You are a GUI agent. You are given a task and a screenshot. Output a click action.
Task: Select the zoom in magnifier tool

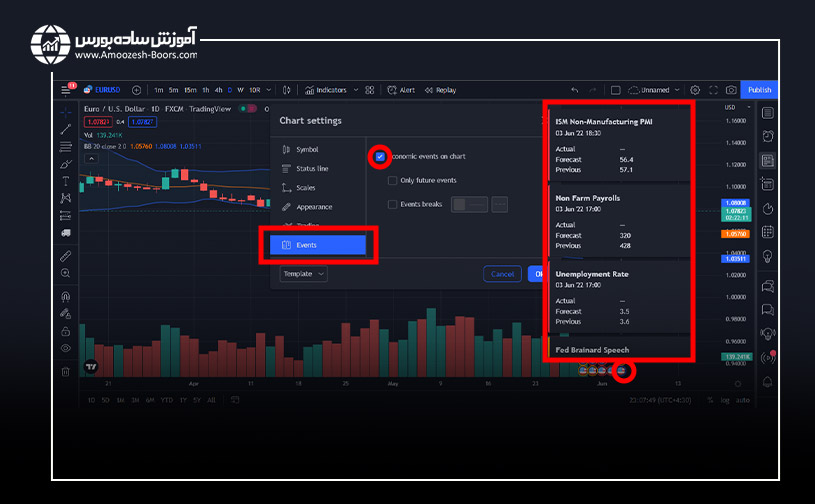(66, 272)
